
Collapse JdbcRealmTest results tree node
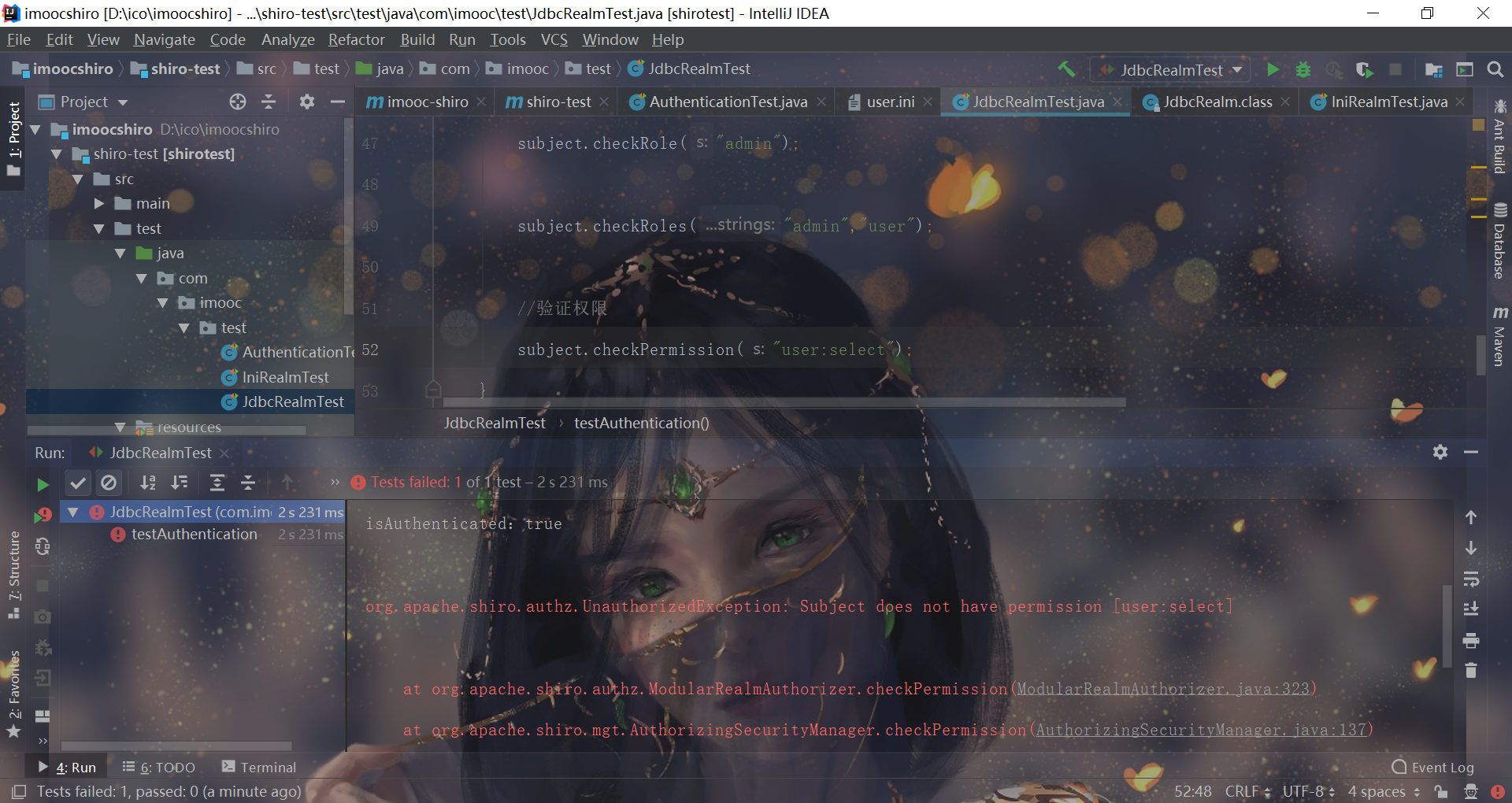[x=73, y=513]
